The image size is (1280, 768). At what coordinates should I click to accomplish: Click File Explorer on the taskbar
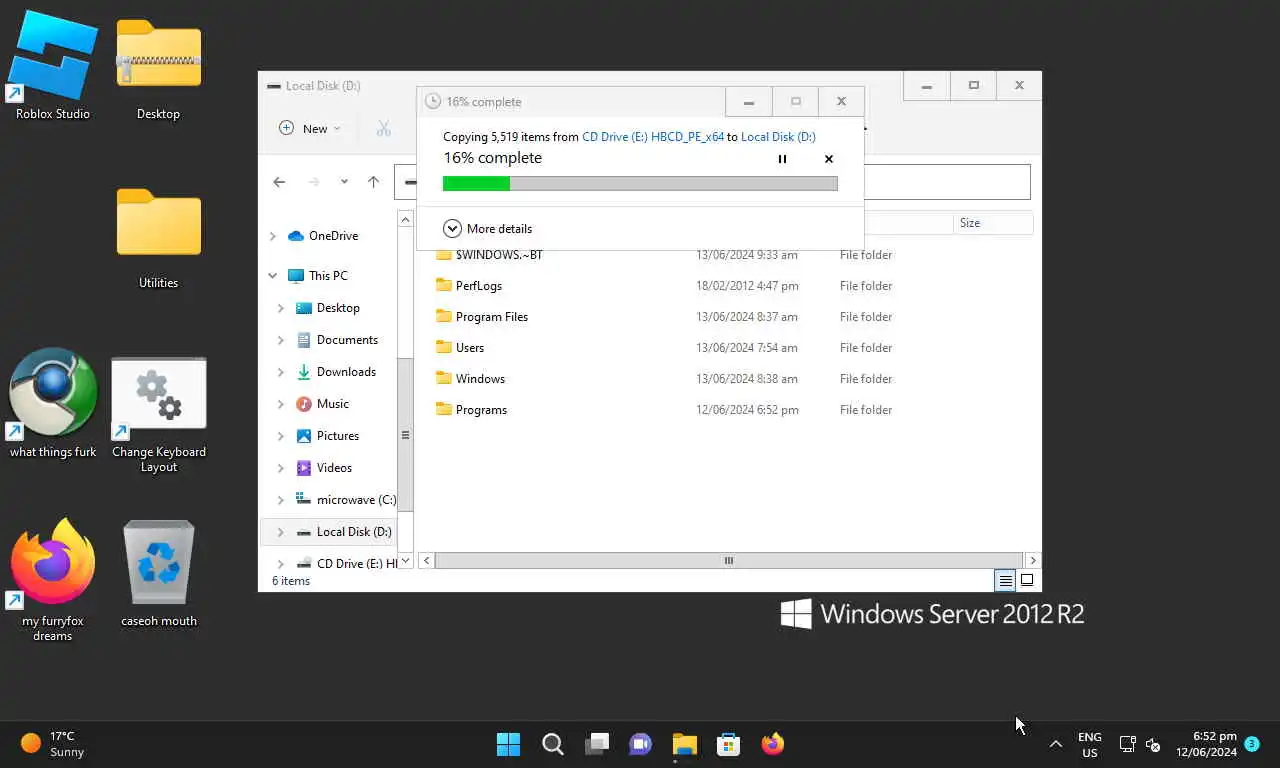pyautogui.click(x=684, y=744)
